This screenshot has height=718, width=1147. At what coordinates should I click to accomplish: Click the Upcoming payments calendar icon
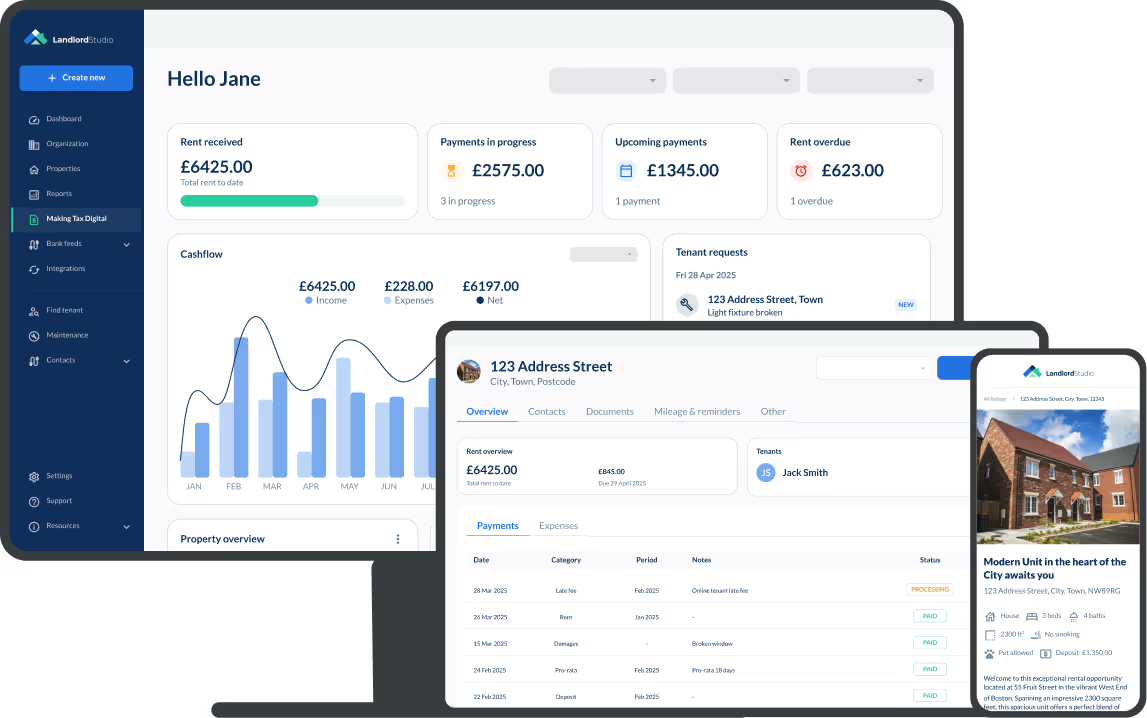coord(626,171)
